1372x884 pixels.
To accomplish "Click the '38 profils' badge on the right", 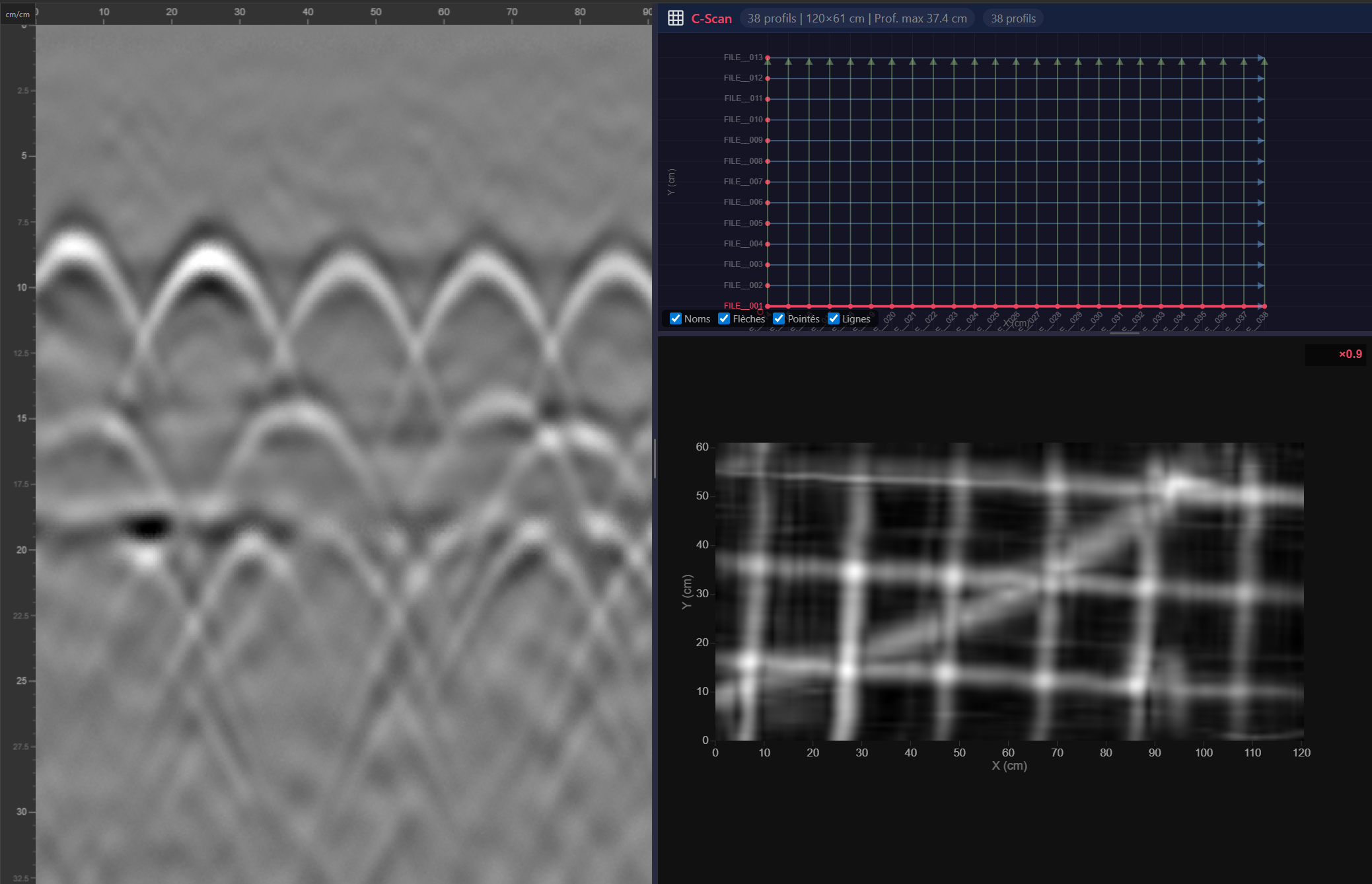I will pyautogui.click(x=1013, y=18).
